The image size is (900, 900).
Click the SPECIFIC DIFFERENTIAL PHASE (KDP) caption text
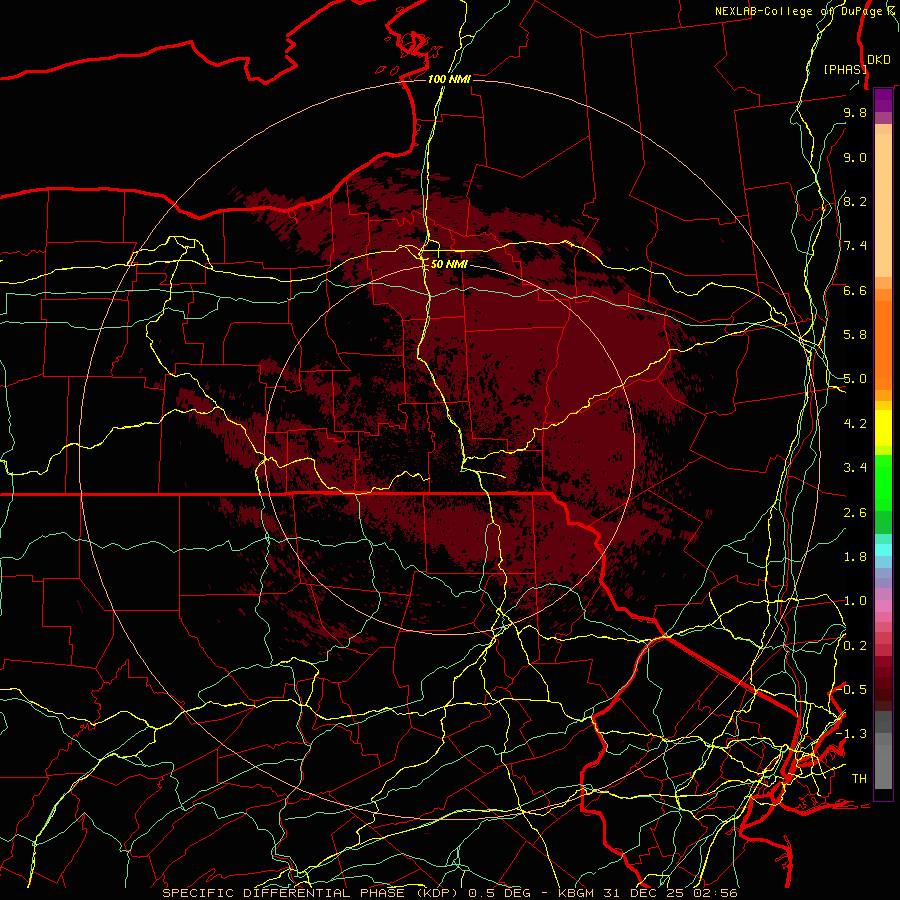tap(312, 893)
